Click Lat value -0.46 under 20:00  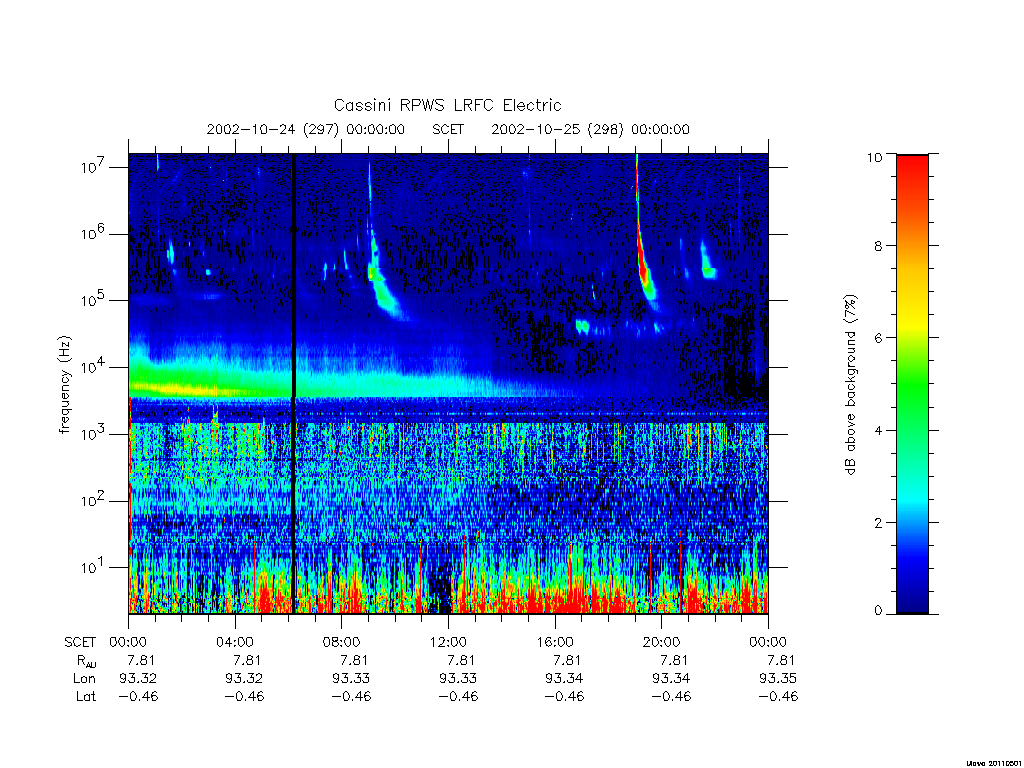(671, 696)
